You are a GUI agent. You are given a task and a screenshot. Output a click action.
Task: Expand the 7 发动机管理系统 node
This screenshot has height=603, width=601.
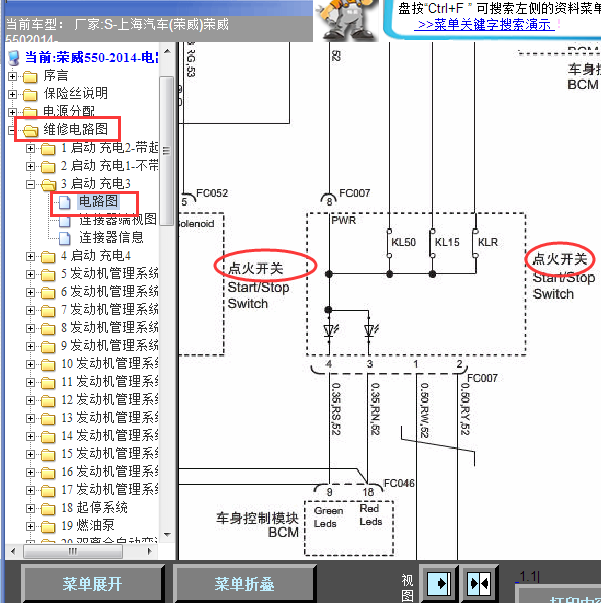30,310
